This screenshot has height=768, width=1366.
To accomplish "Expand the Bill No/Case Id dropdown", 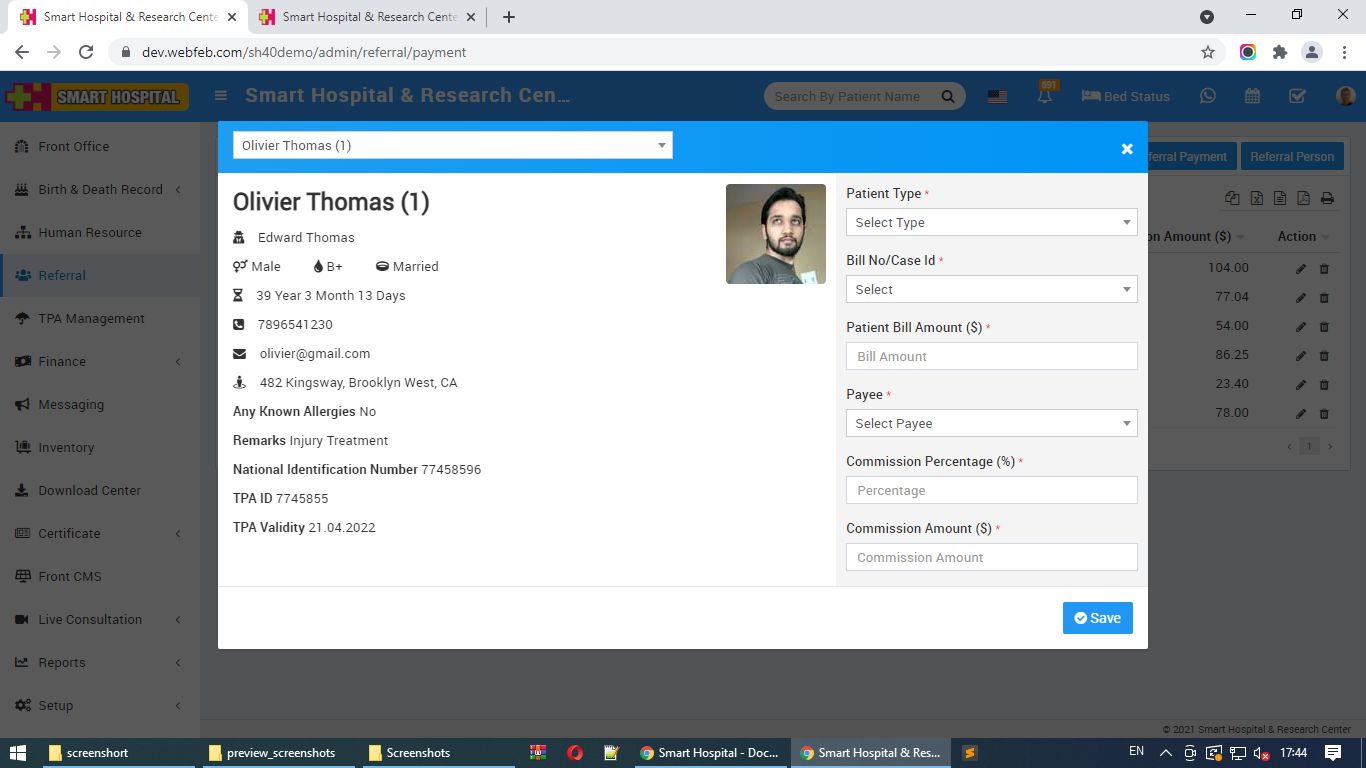I will (990, 289).
